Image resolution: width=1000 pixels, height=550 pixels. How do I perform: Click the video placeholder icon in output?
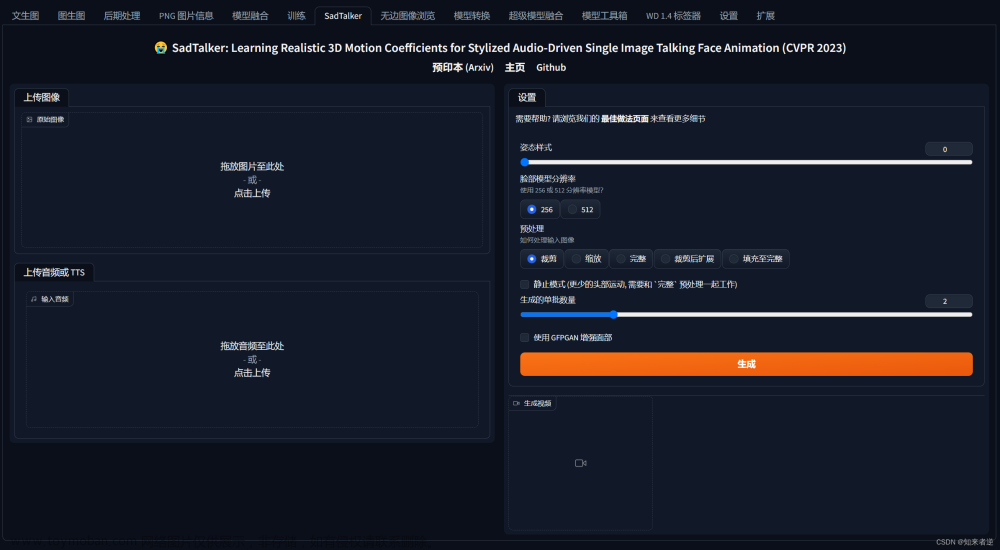(x=580, y=463)
